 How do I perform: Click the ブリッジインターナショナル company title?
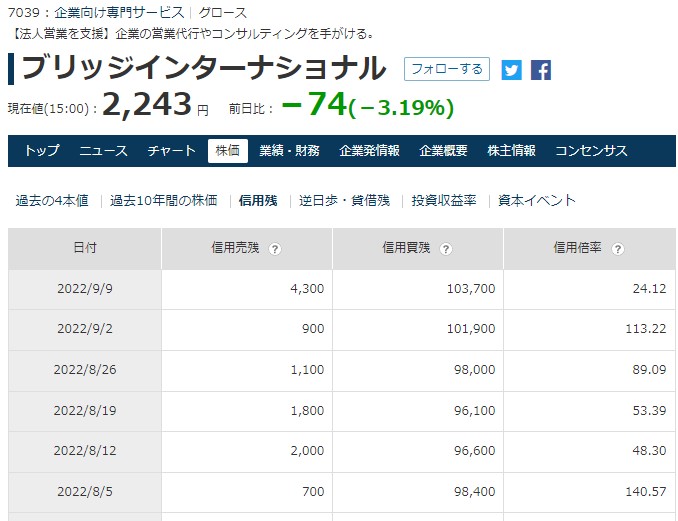[204, 68]
